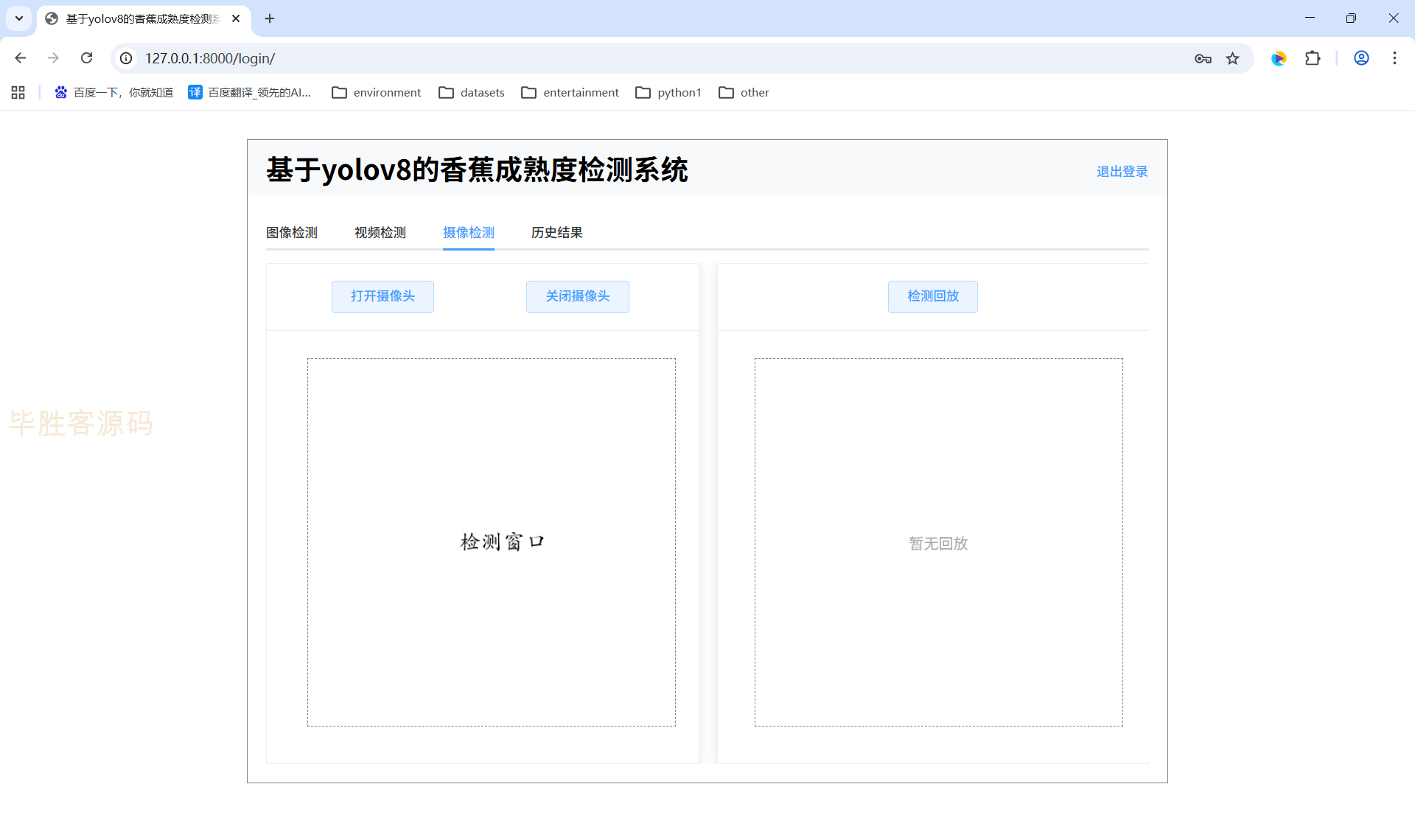Go to the 视频检测 tab

[380, 233]
